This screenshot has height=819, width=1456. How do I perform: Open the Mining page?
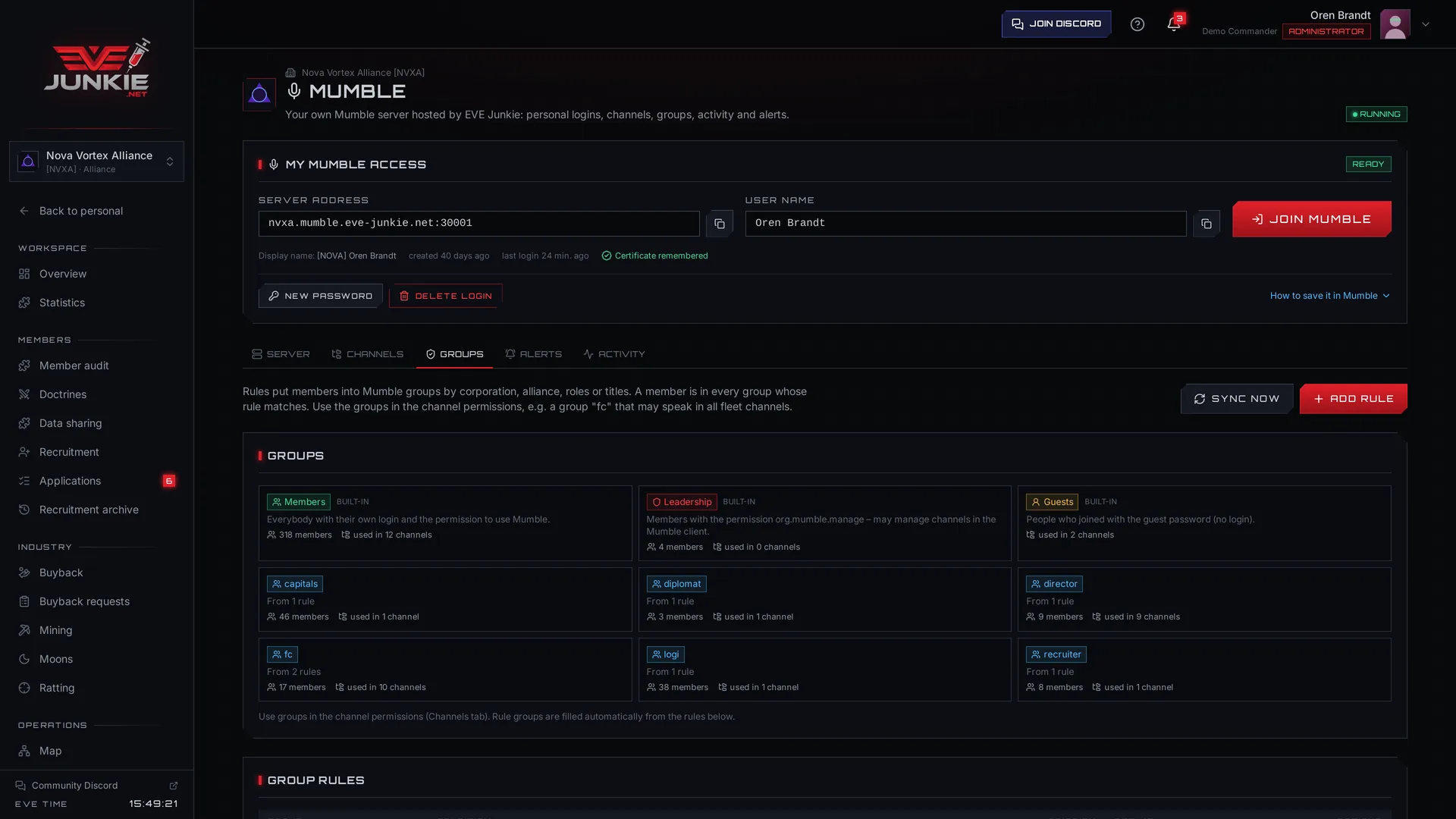point(96,630)
